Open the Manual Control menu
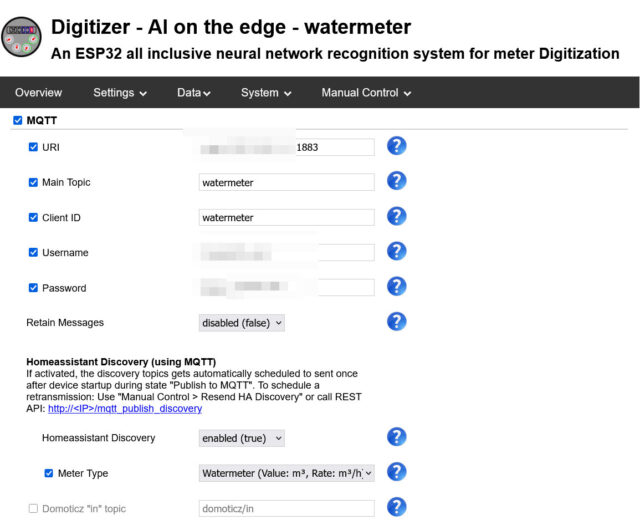 [365, 93]
